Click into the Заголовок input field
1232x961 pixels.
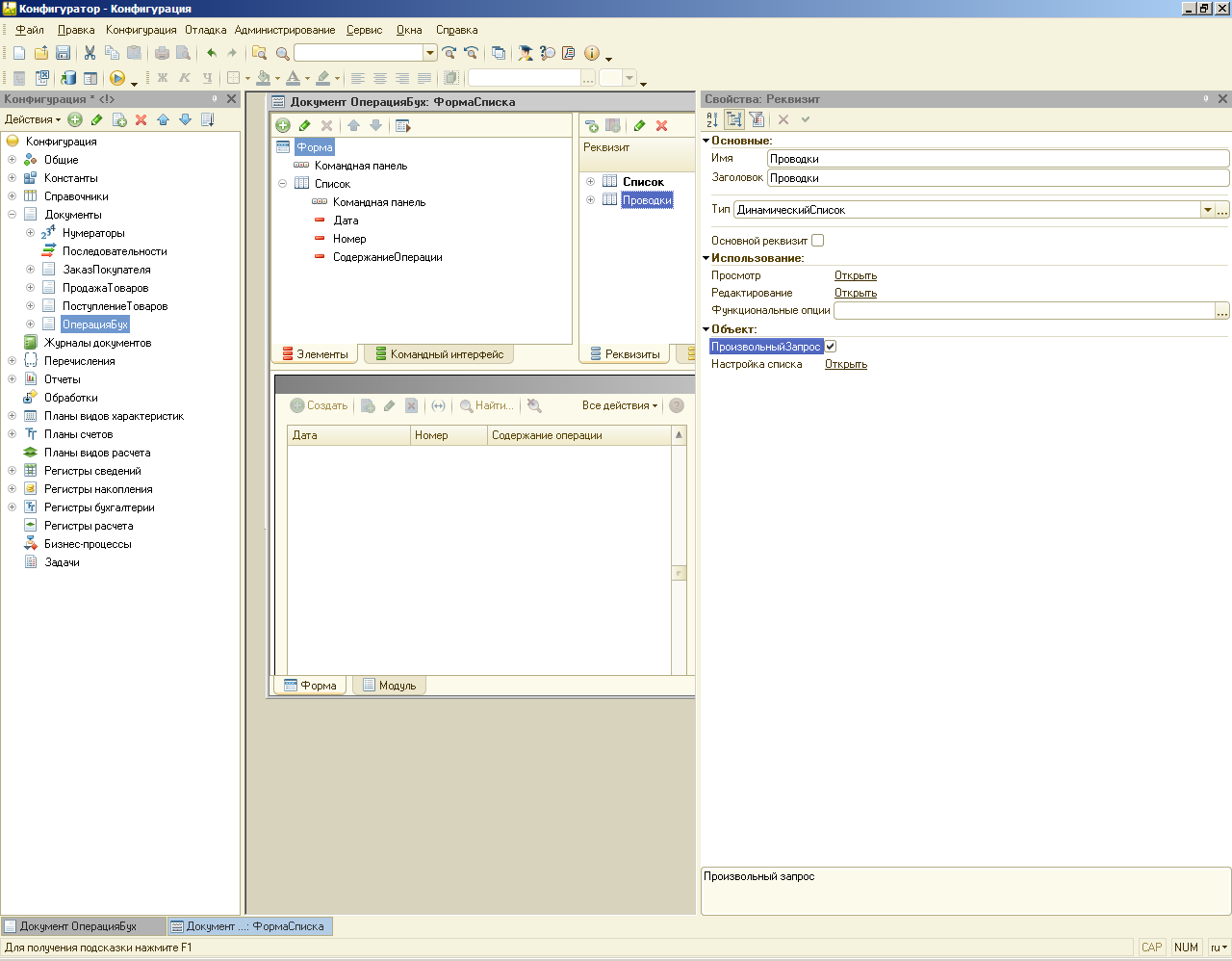[997, 178]
